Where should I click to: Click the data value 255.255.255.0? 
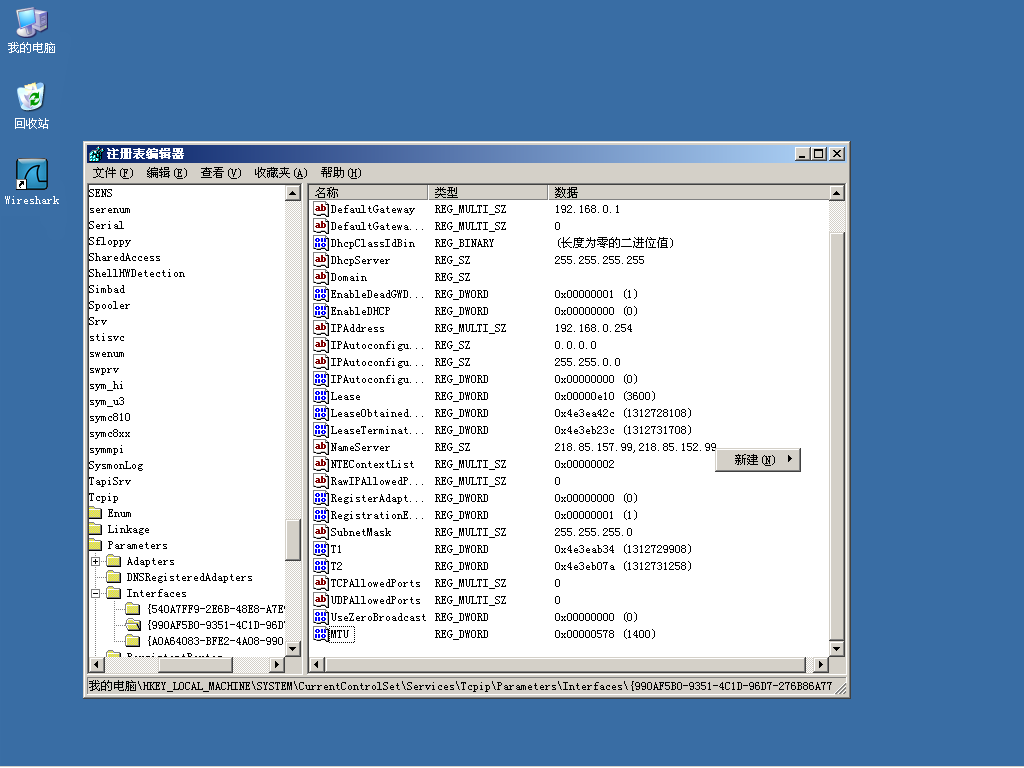point(593,532)
